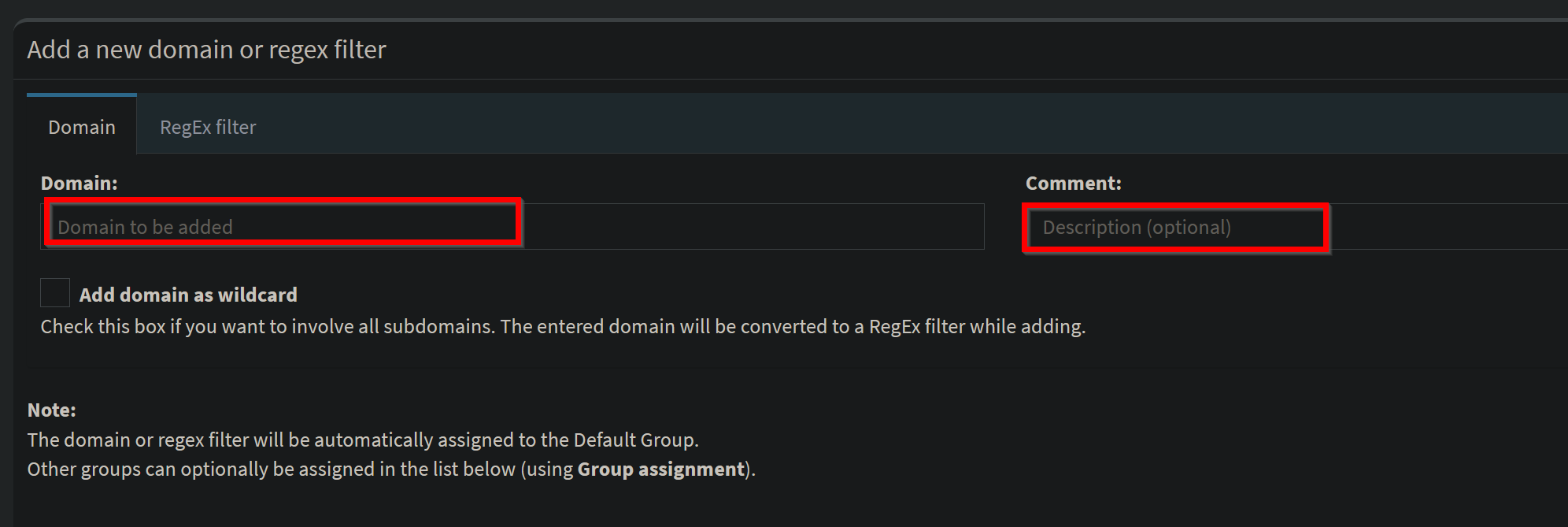Click the bold 'Group assignment' text
Viewport: 1568px width, 527px height.
[661, 469]
